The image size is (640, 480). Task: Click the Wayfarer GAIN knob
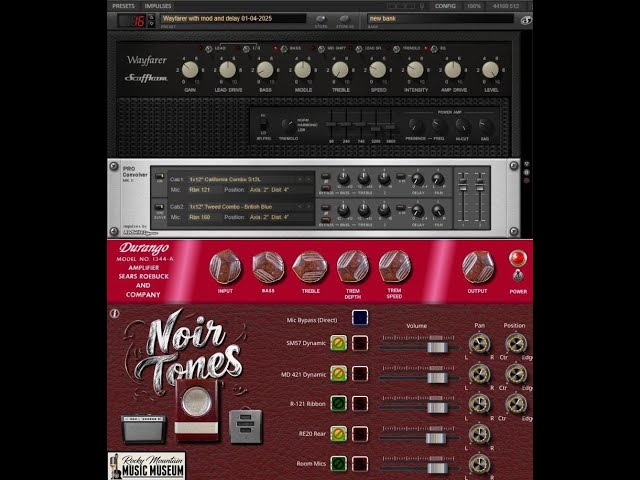pyautogui.click(x=190, y=70)
